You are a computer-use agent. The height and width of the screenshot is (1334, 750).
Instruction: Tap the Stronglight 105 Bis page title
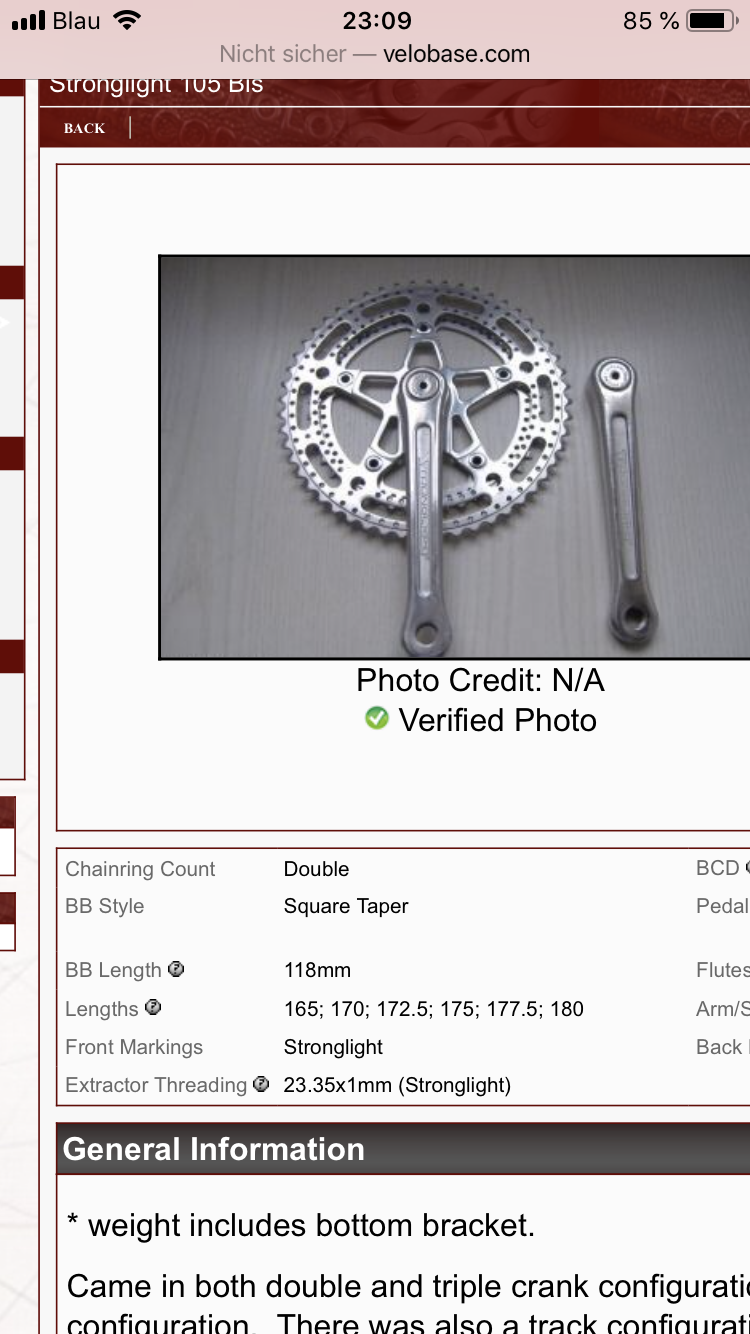(x=156, y=85)
